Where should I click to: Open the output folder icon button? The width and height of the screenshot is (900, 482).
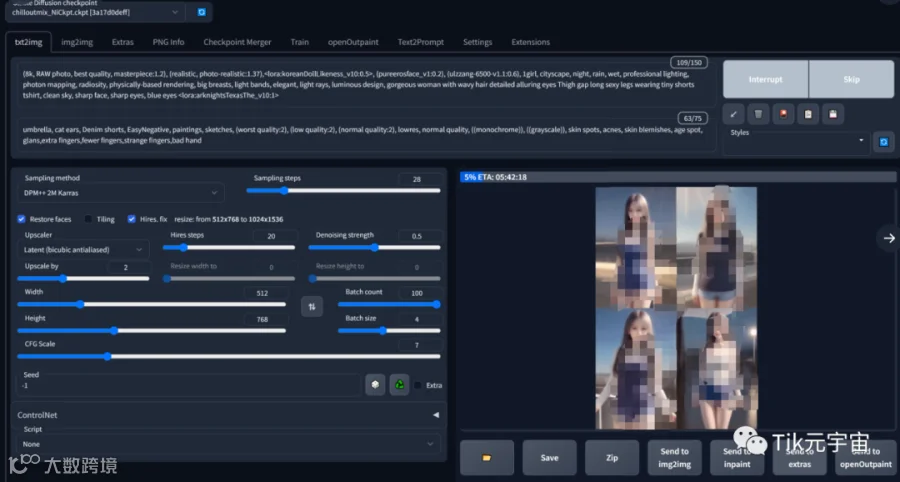pyautogui.click(x=487, y=457)
